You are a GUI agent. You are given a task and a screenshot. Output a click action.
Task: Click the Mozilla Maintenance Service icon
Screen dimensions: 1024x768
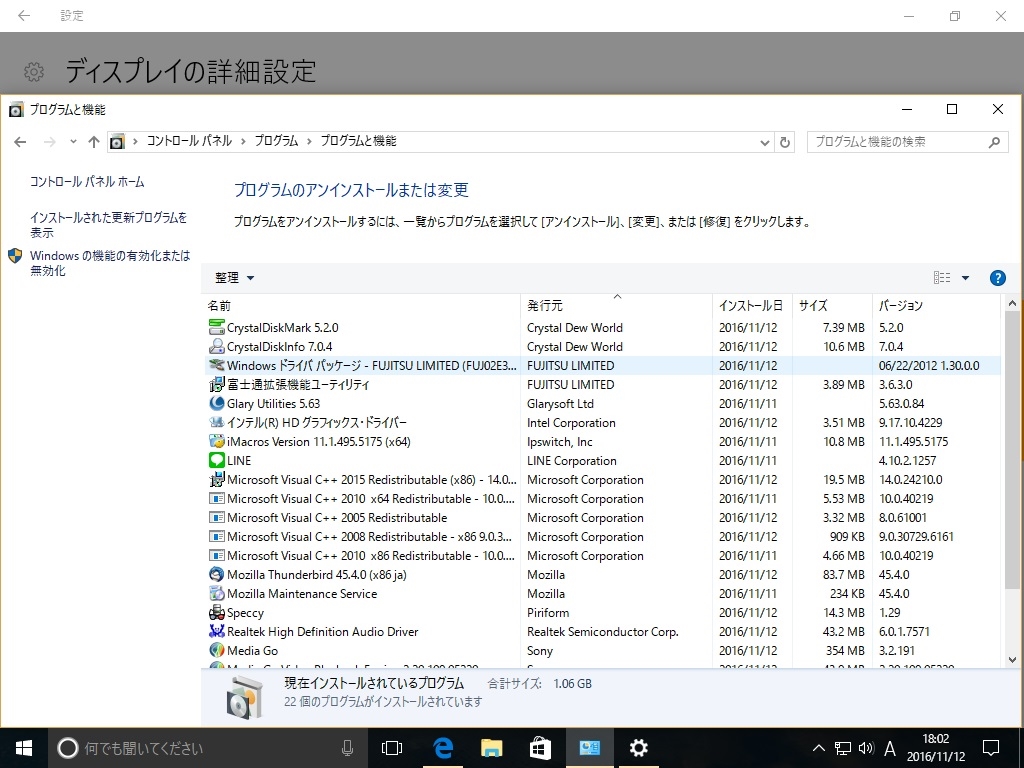click(x=216, y=593)
